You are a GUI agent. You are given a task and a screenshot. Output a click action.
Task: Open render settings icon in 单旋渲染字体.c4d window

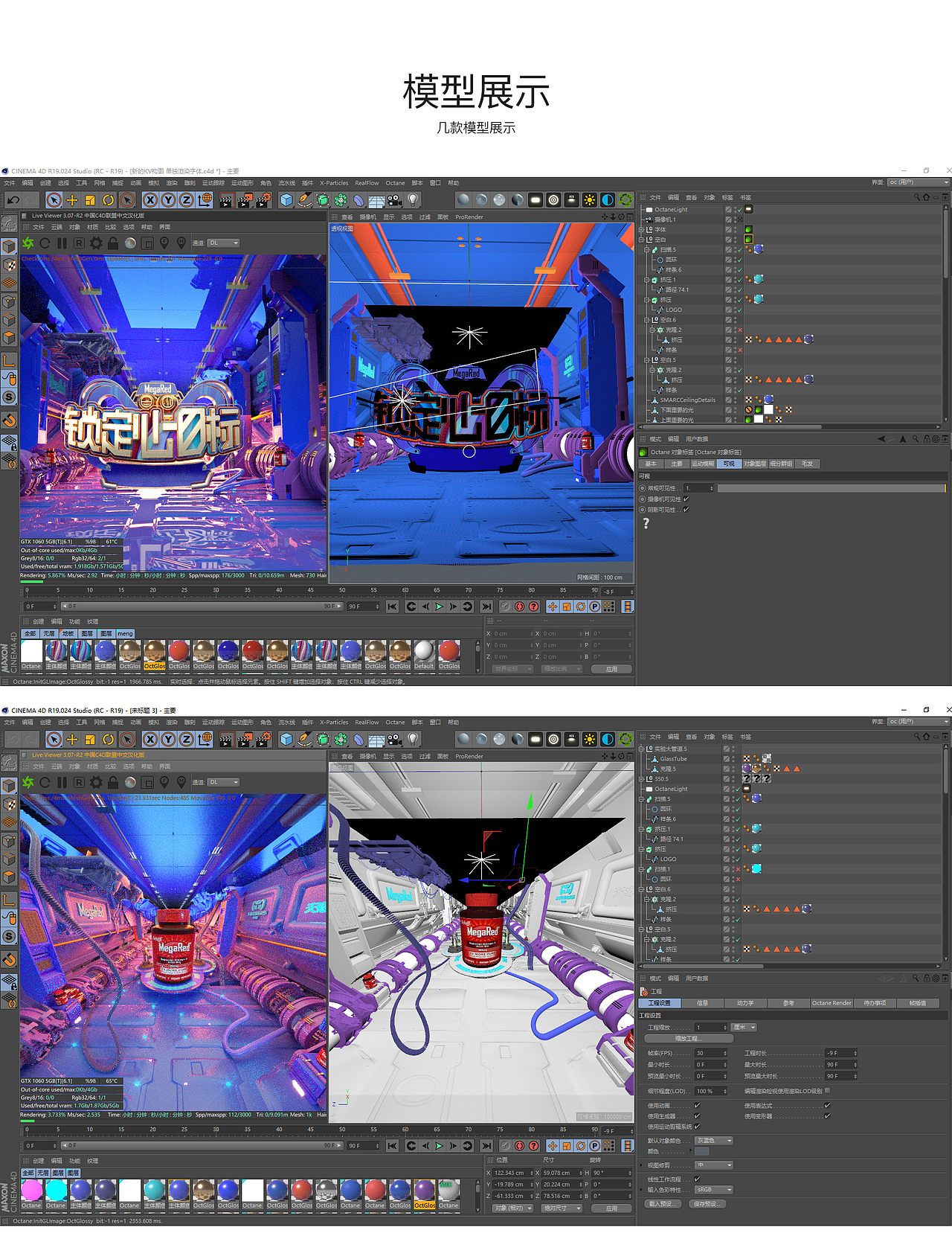(263, 199)
